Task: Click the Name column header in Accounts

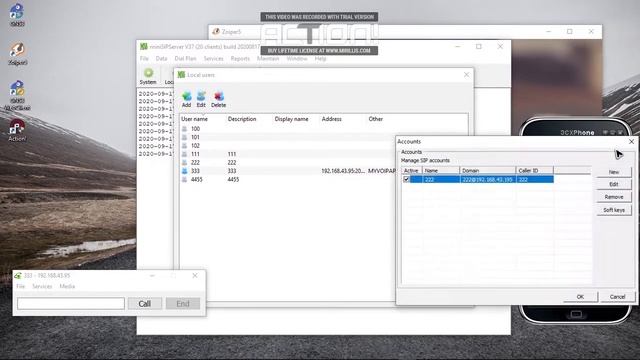Action: [x=441, y=171]
